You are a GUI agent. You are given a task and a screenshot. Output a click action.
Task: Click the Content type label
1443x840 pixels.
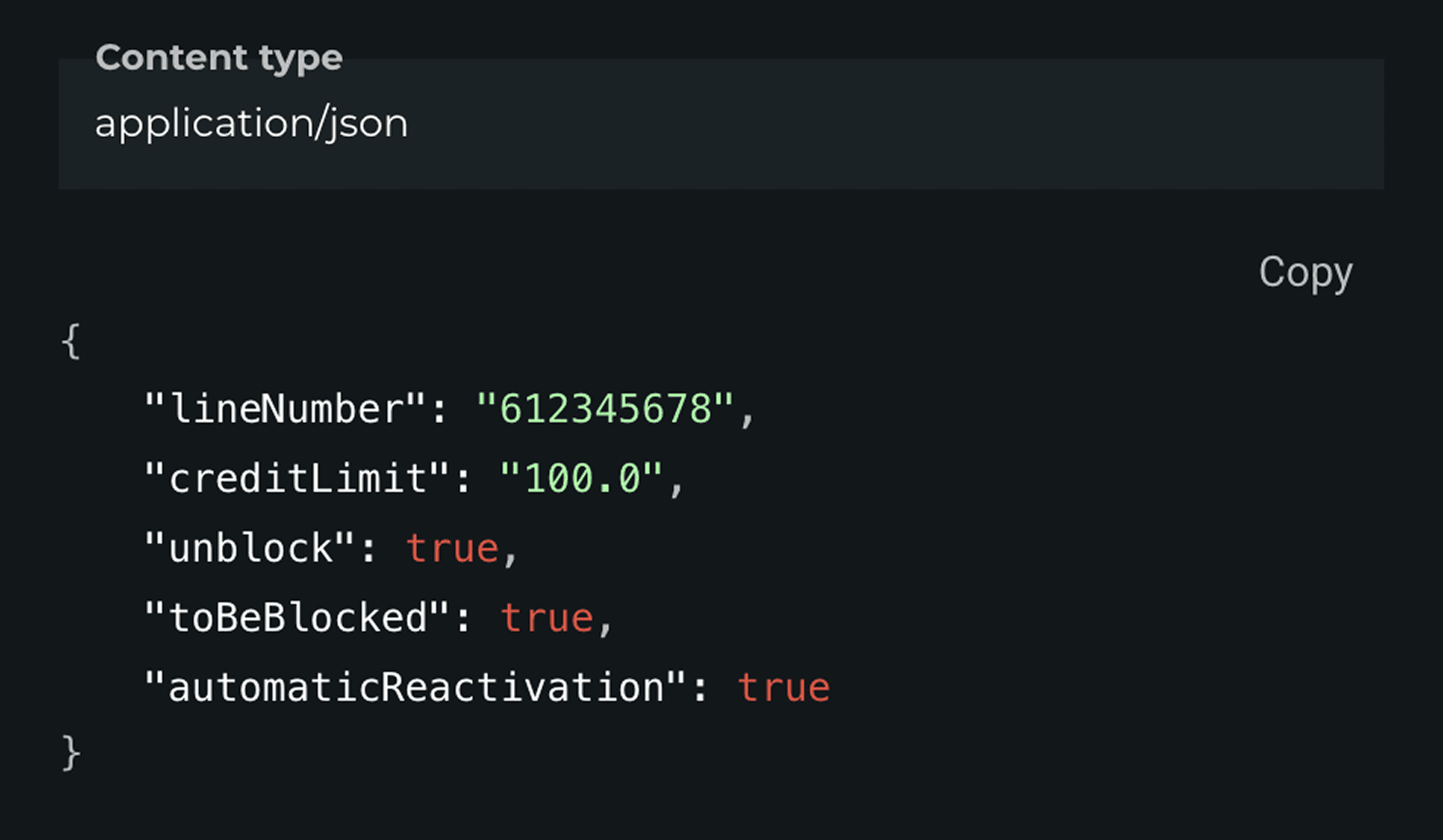point(219,56)
